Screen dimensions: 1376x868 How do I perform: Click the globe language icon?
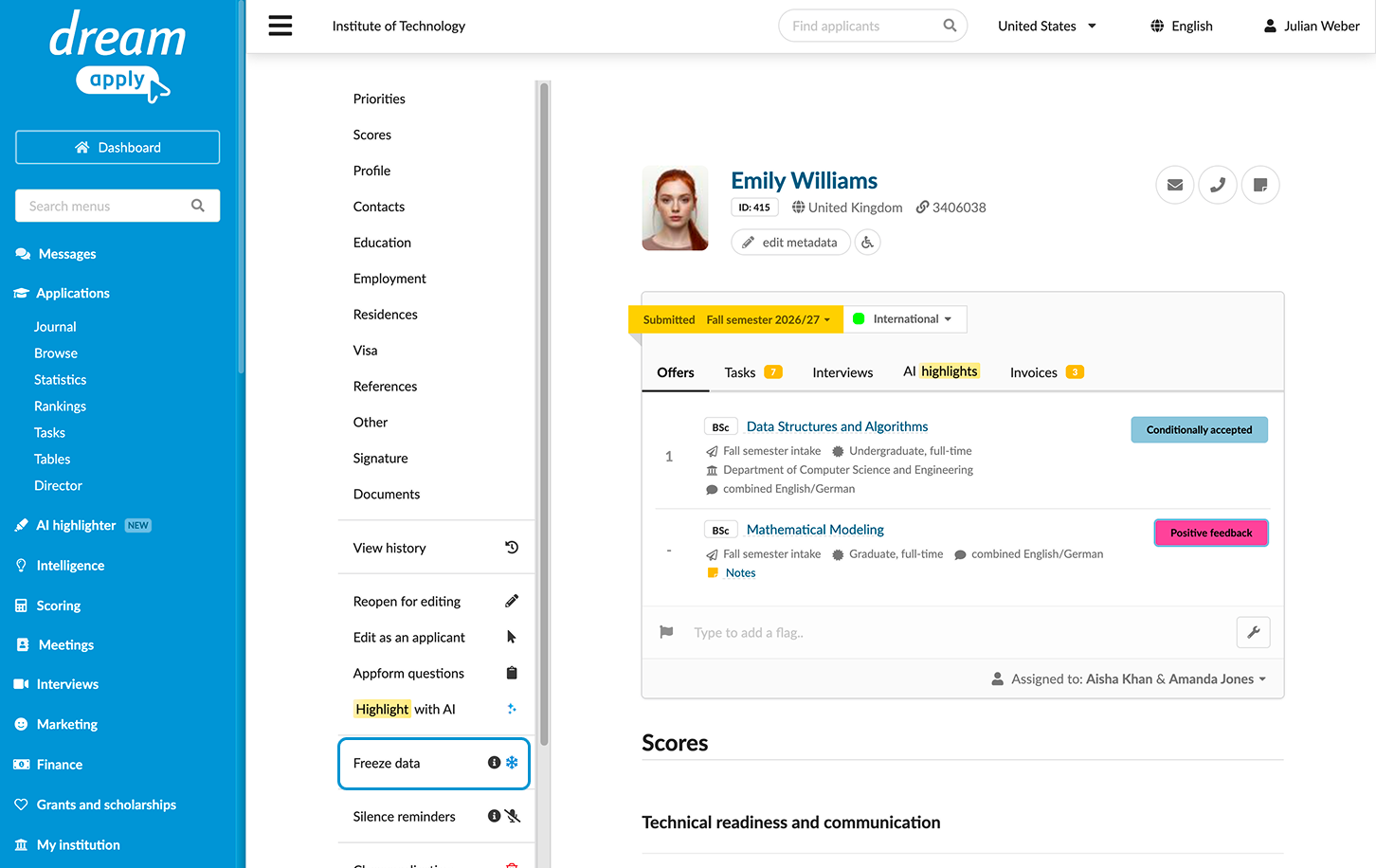(1157, 26)
